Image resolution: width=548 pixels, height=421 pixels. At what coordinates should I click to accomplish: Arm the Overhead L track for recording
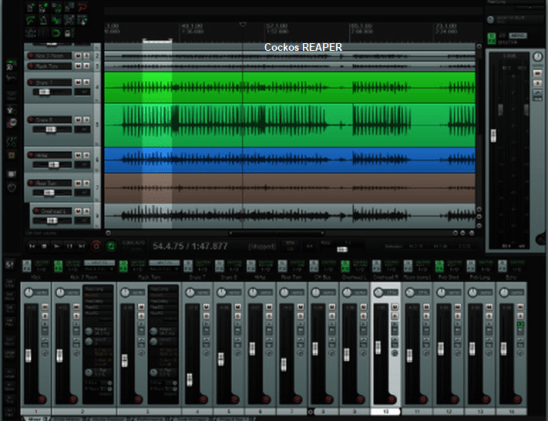point(36,211)
